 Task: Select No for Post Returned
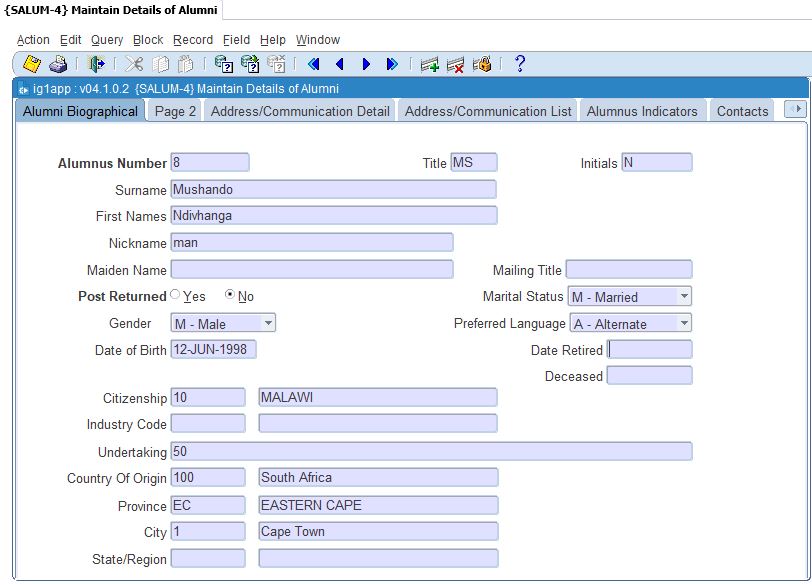(x=230, y=295)
